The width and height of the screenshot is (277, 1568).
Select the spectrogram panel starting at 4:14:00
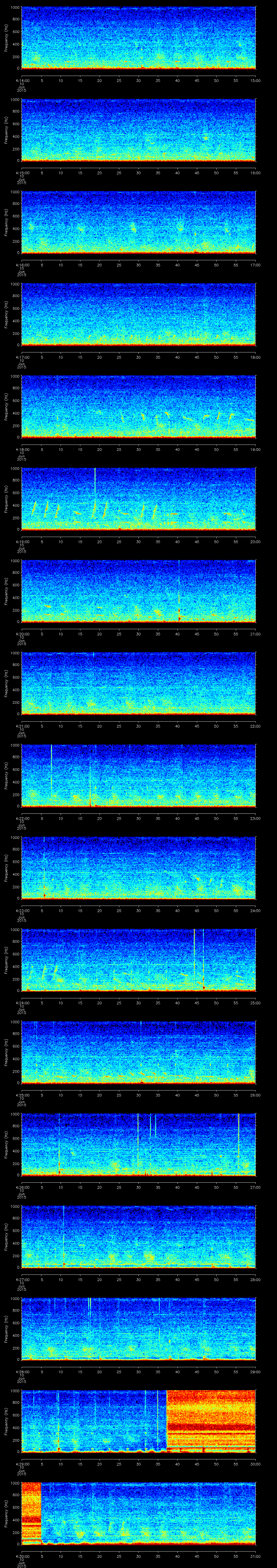pyautogui.click(x=138, y=38)
